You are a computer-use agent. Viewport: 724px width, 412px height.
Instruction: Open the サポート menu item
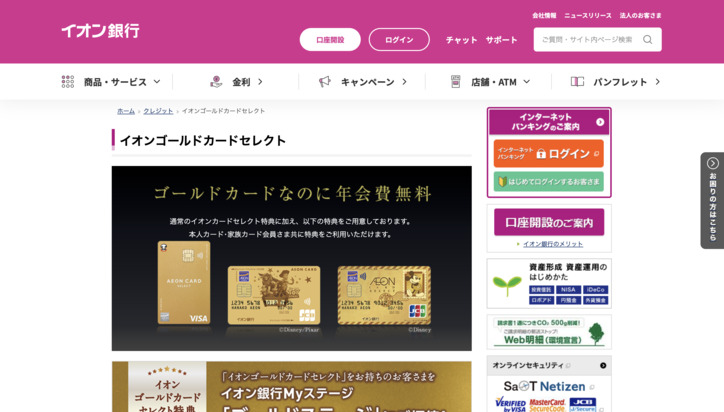pos(501,40)
